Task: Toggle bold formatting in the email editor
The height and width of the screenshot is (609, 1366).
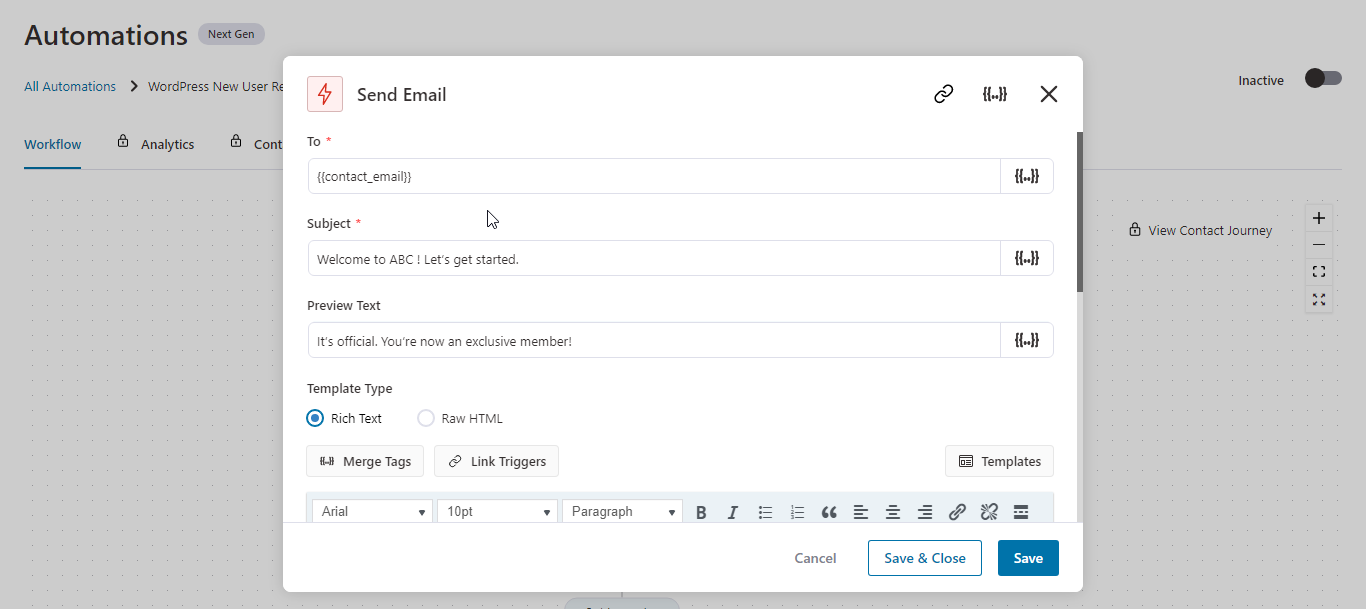Action: [x=701, y=511]
